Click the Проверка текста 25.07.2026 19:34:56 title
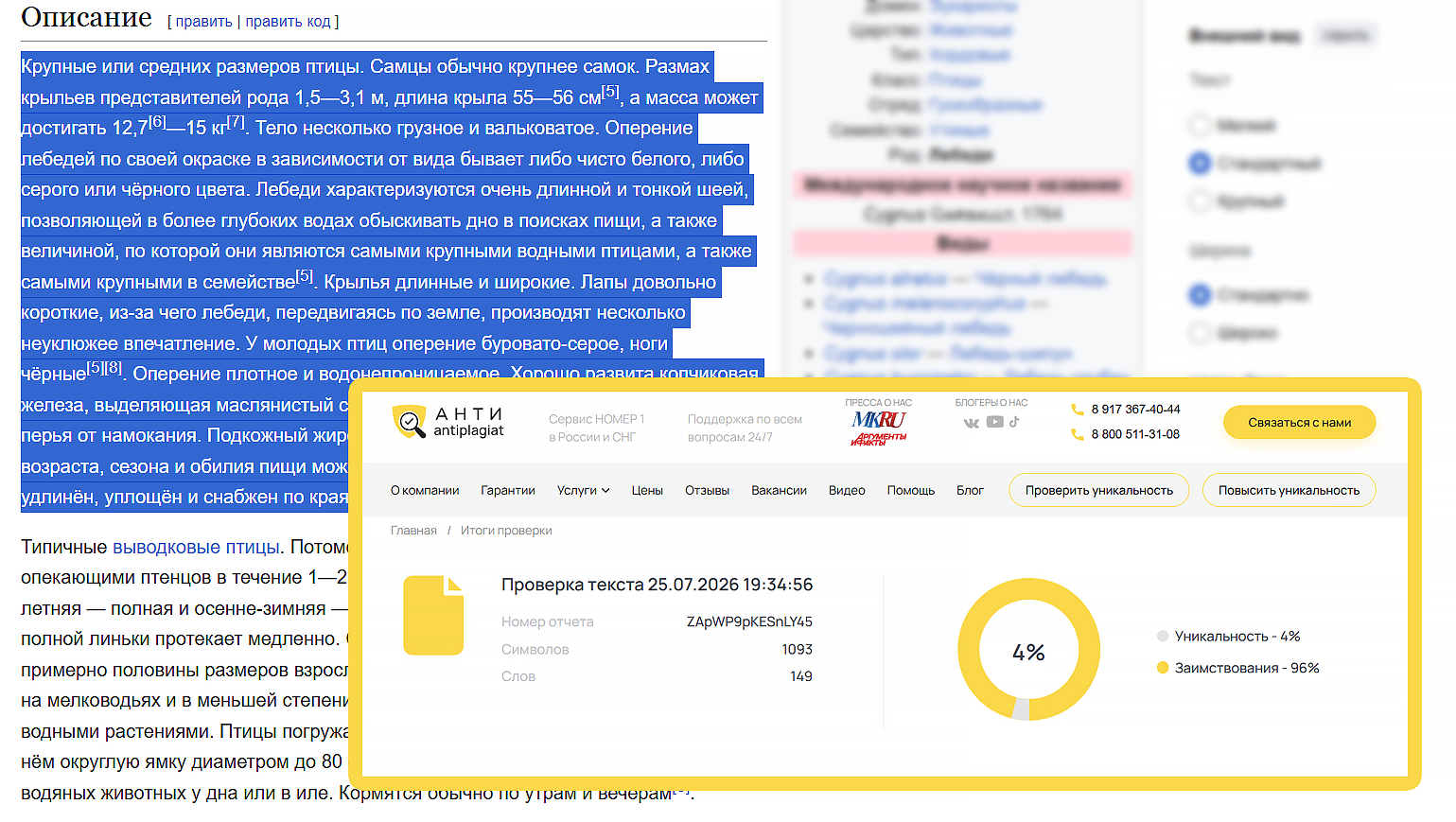Viewport: 1456px width, 822px height. coord(657,585)
